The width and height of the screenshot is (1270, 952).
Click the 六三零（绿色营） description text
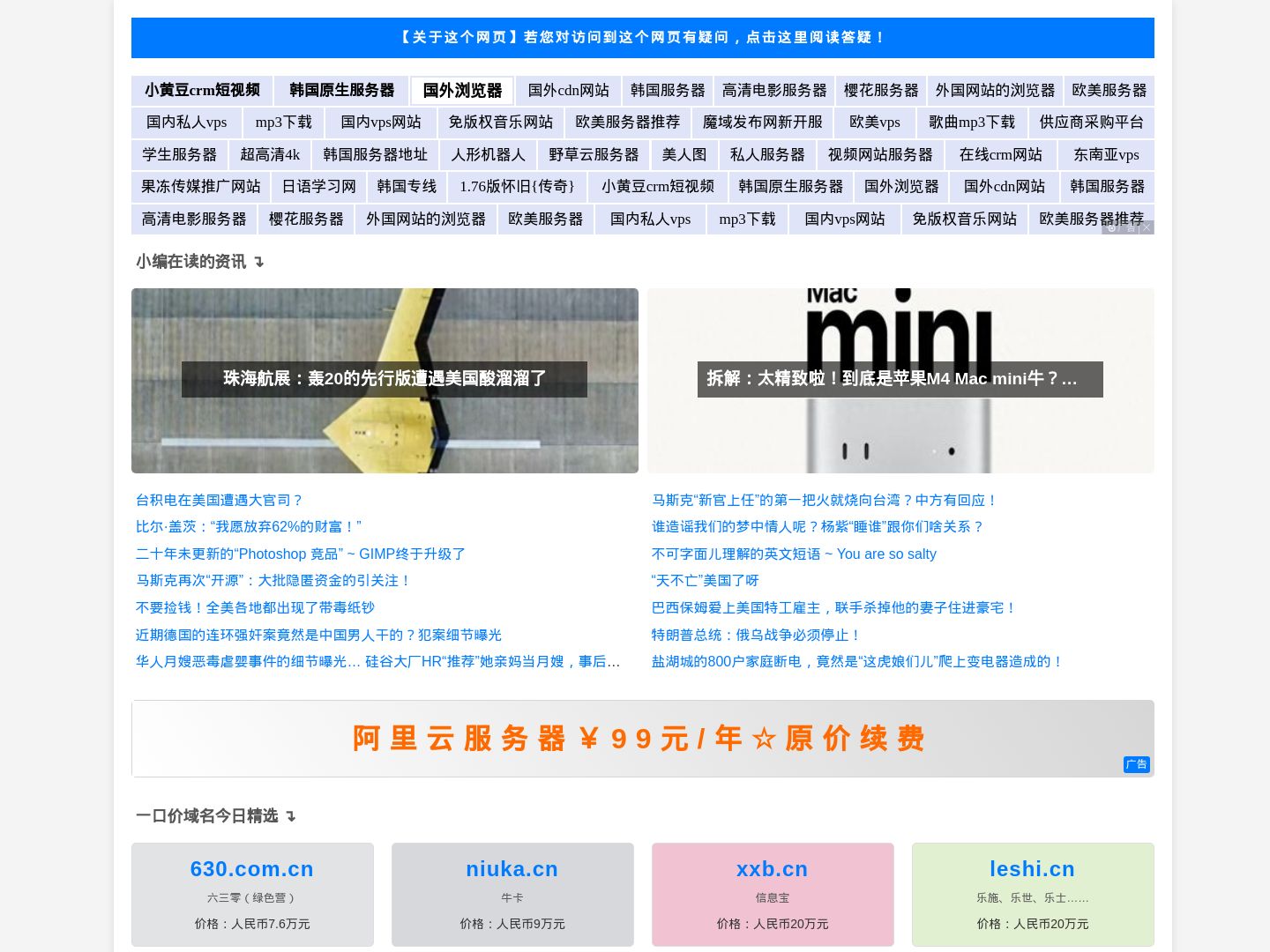[252, 898]
